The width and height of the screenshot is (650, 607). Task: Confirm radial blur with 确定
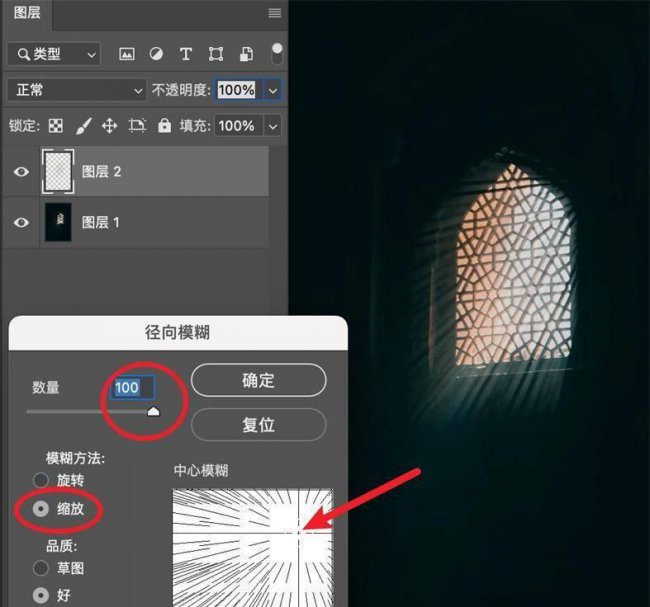click(258, 380)
